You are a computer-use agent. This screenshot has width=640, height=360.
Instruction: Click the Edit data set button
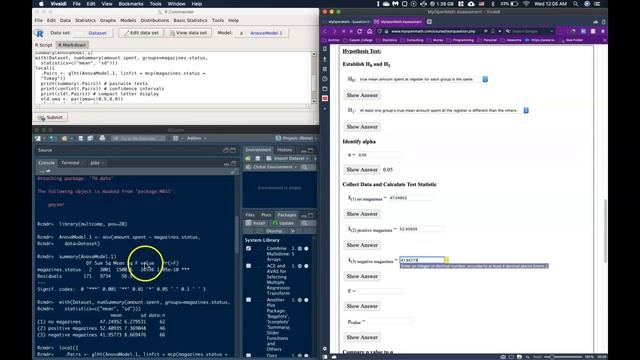pos(141,33)
